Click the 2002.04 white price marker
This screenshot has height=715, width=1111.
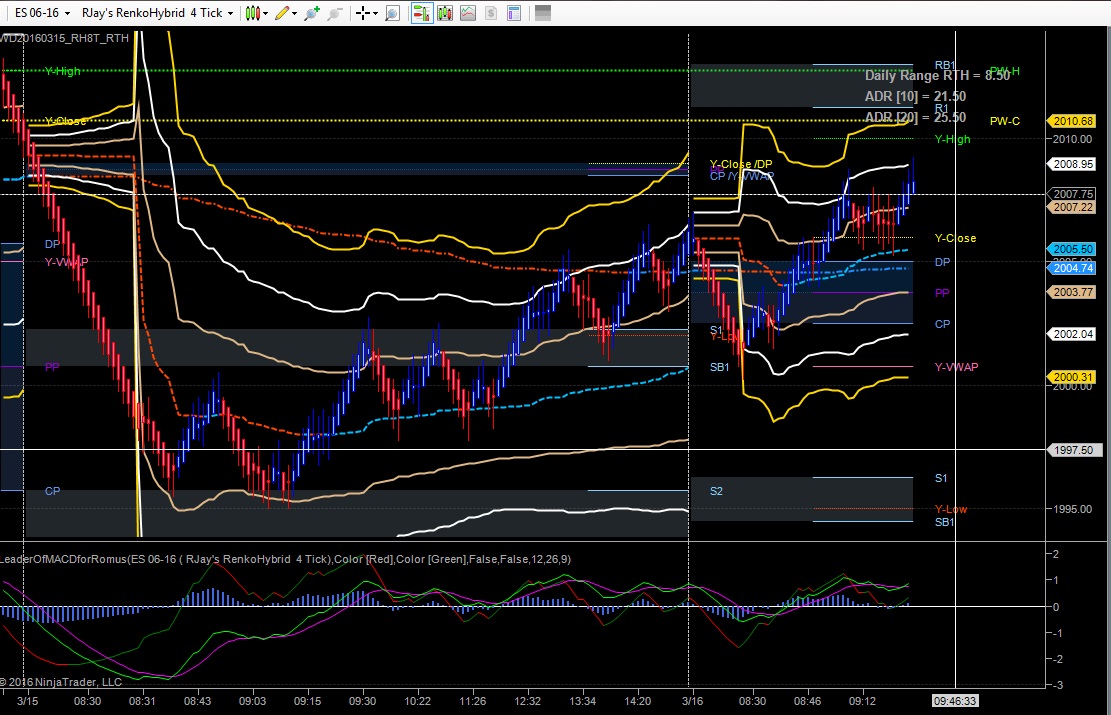click(1072, 334)
